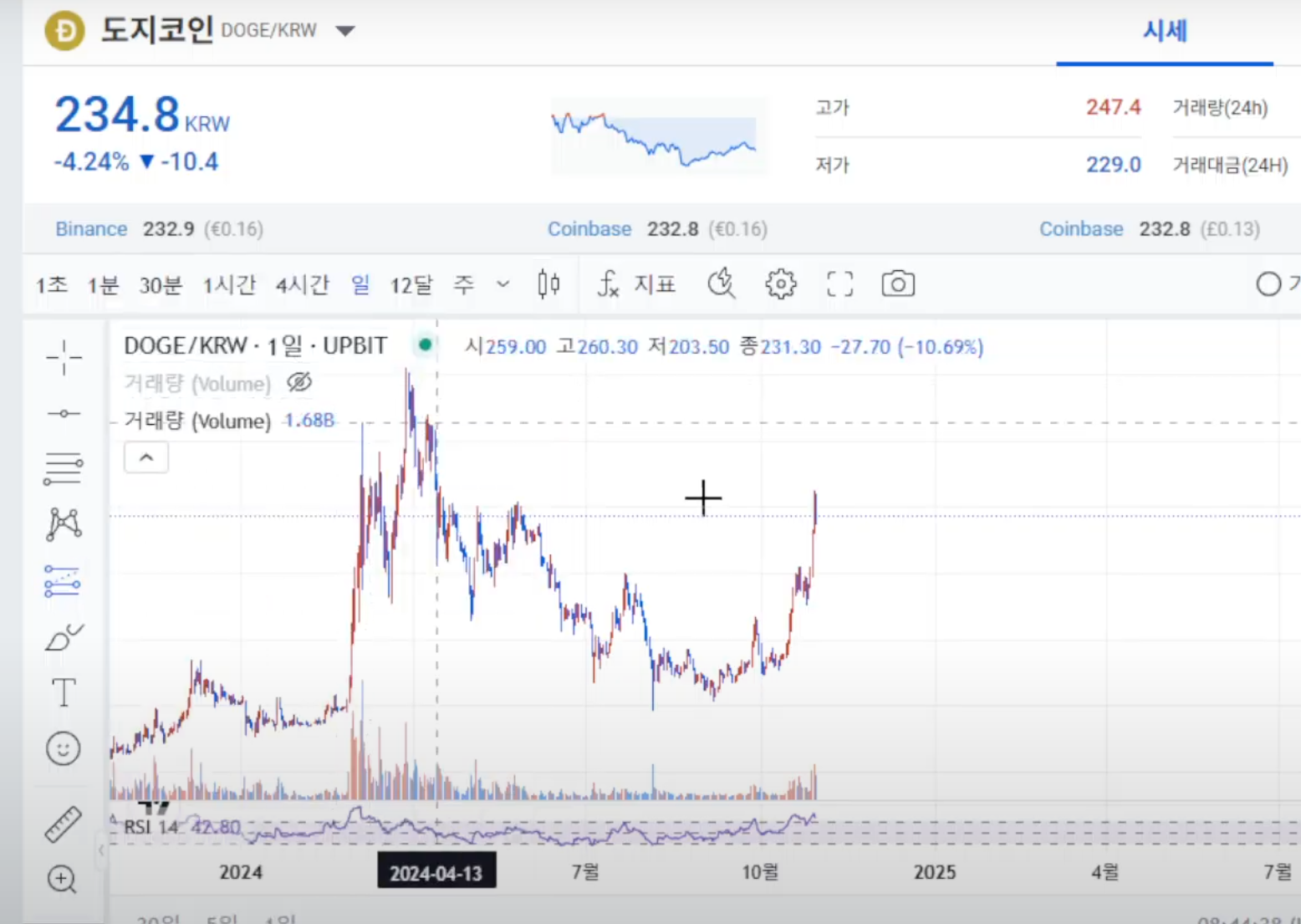Click the -4.24% change value

pyautogui.click(x=92, y=162)
